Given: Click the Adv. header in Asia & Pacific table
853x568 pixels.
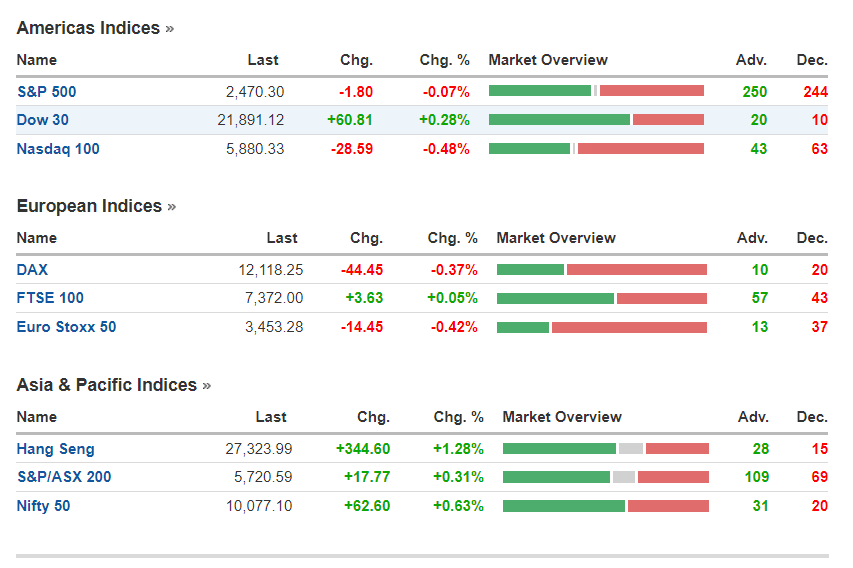Looking at the screenshot, I should [752, 417].
